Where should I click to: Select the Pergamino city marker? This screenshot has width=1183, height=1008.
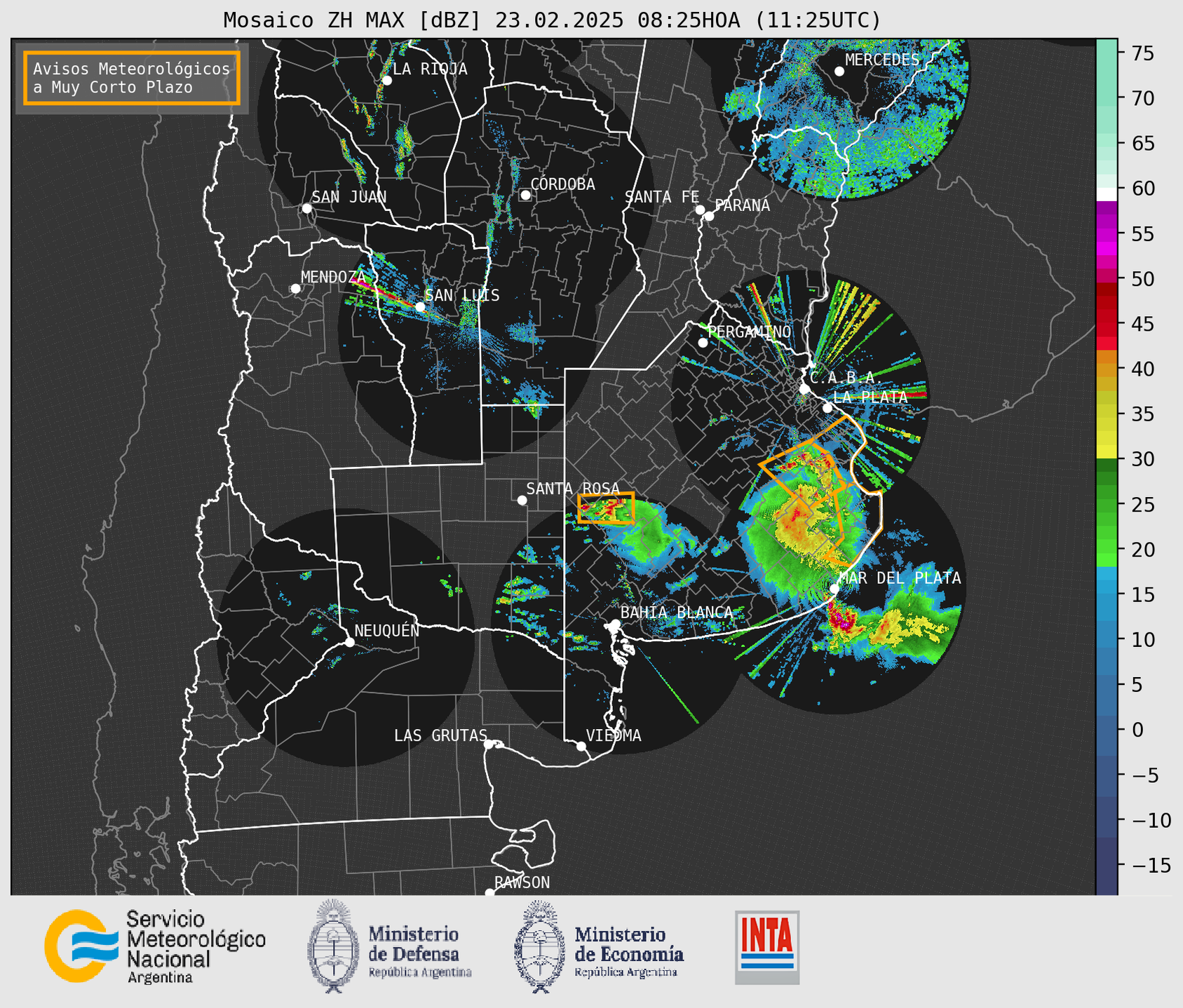click(703, 343)
